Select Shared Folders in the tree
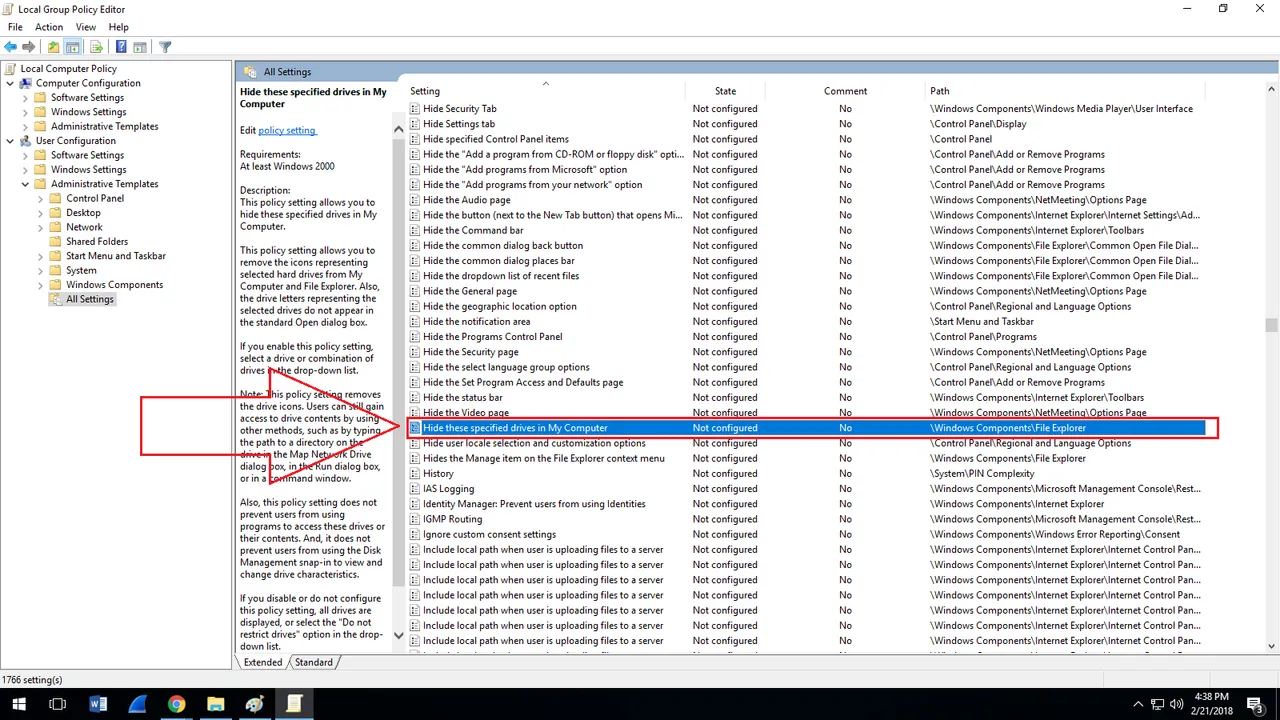The height and width of the screenshot is (720, 1280). [97, 241]
